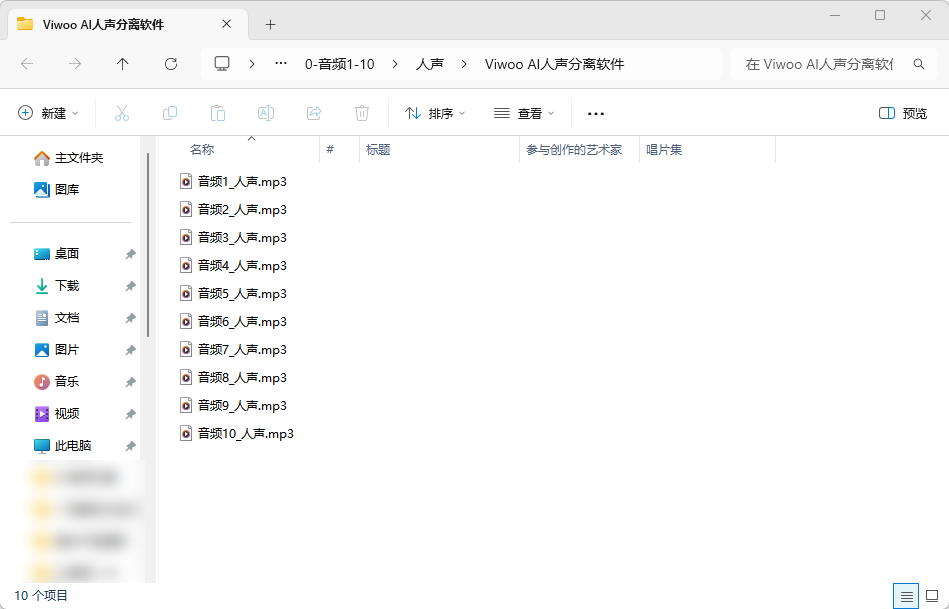The width and height of the screenshot is (949, 609).
Task: Open the 排序 sort dropdown
Action: click(435, 113)
